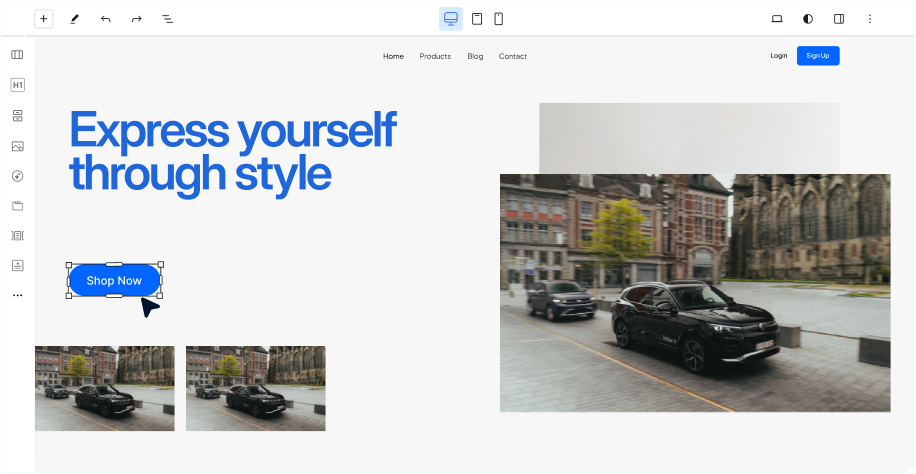Open the image element tool in sidebar

click(17, 146)
